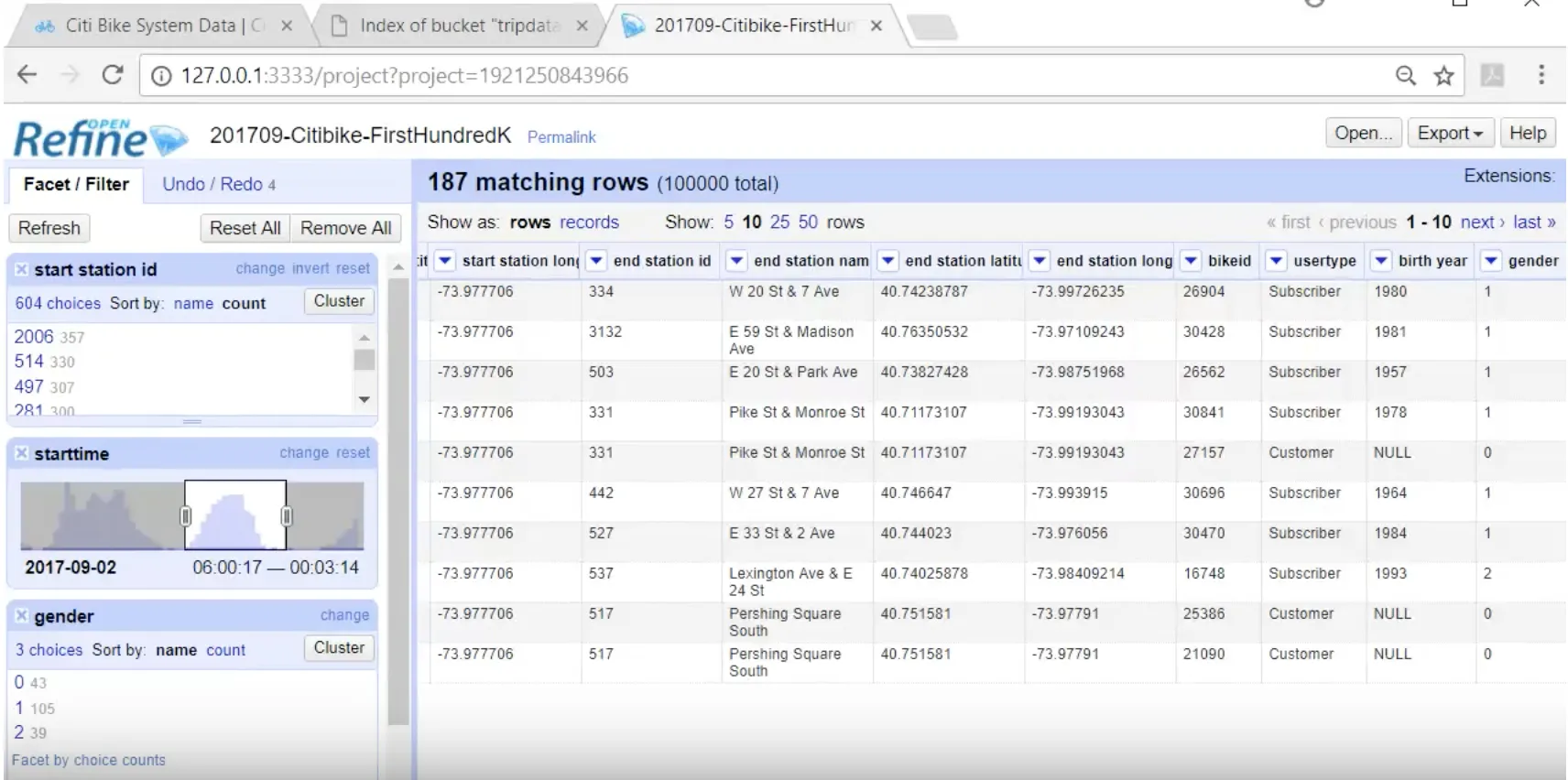Viewport: 1568px width, 780px height.
Task: Invert the start station id facet
Action: tap(310, 268)
